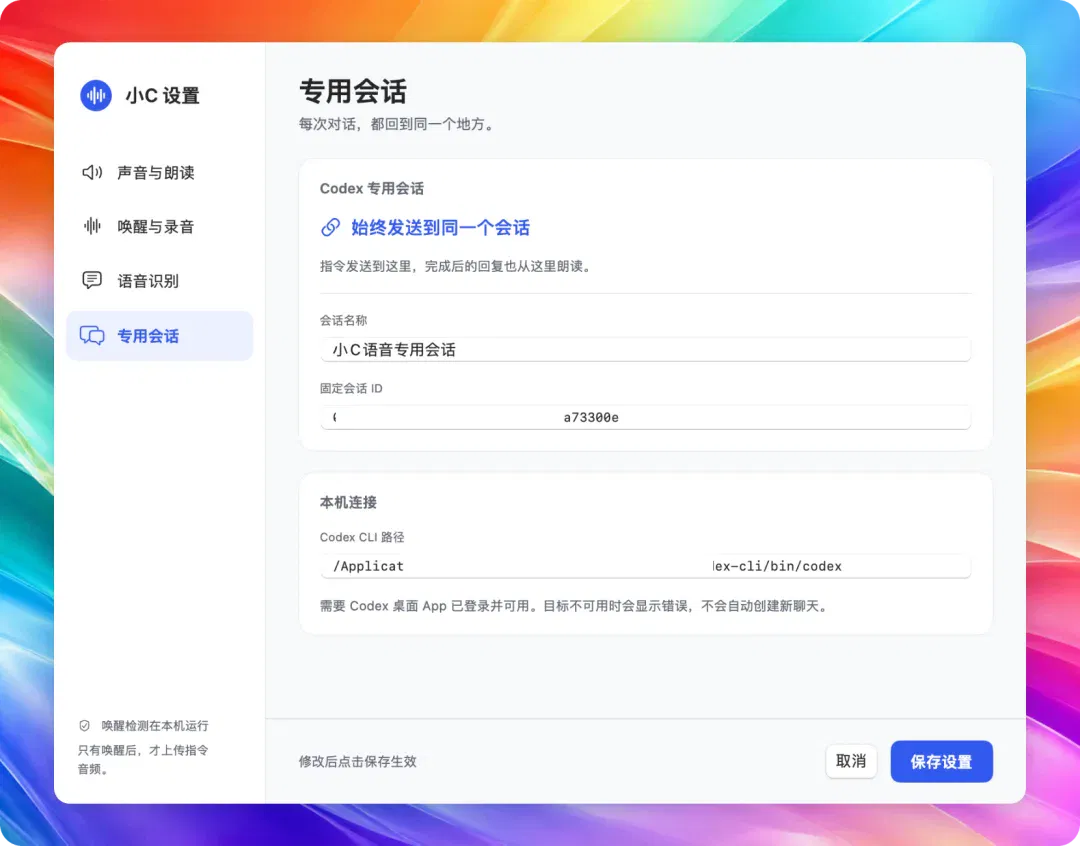Click the speaker icon beside 声音与朗读
This screenshot has height=846, width=1080.
click(x=92, y=172)
